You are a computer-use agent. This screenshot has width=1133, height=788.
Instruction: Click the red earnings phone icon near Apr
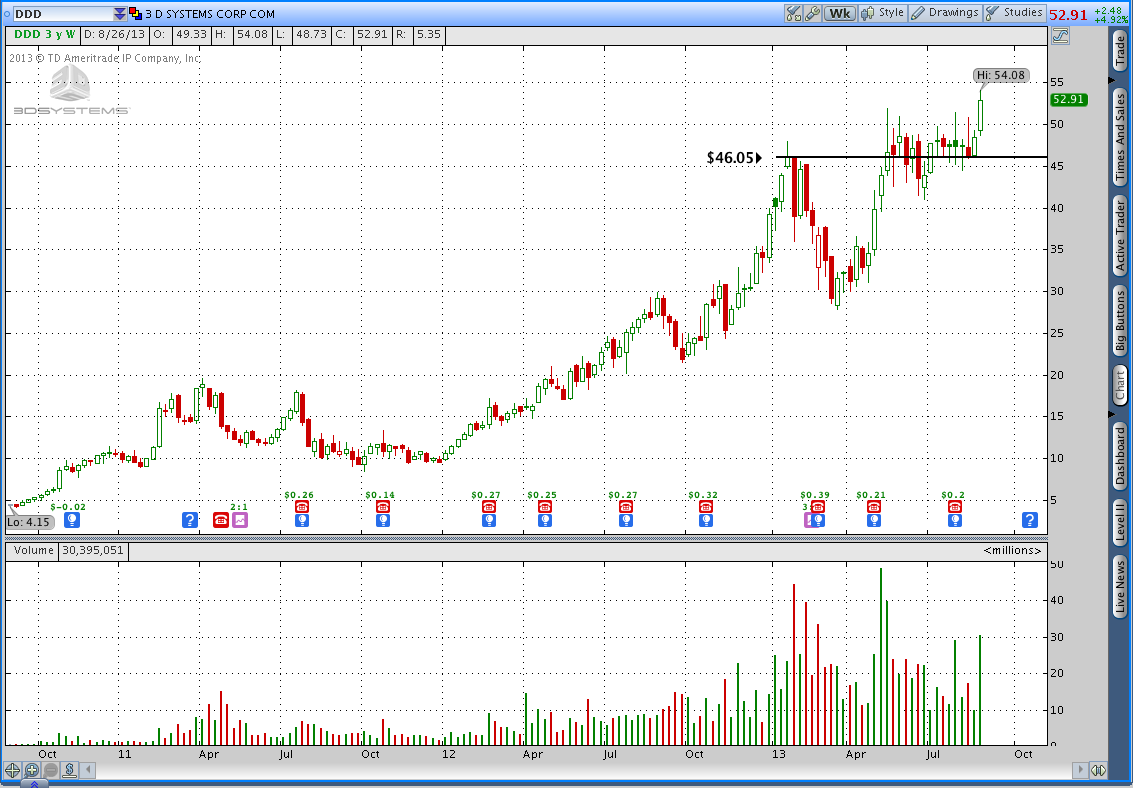point(221,521)
